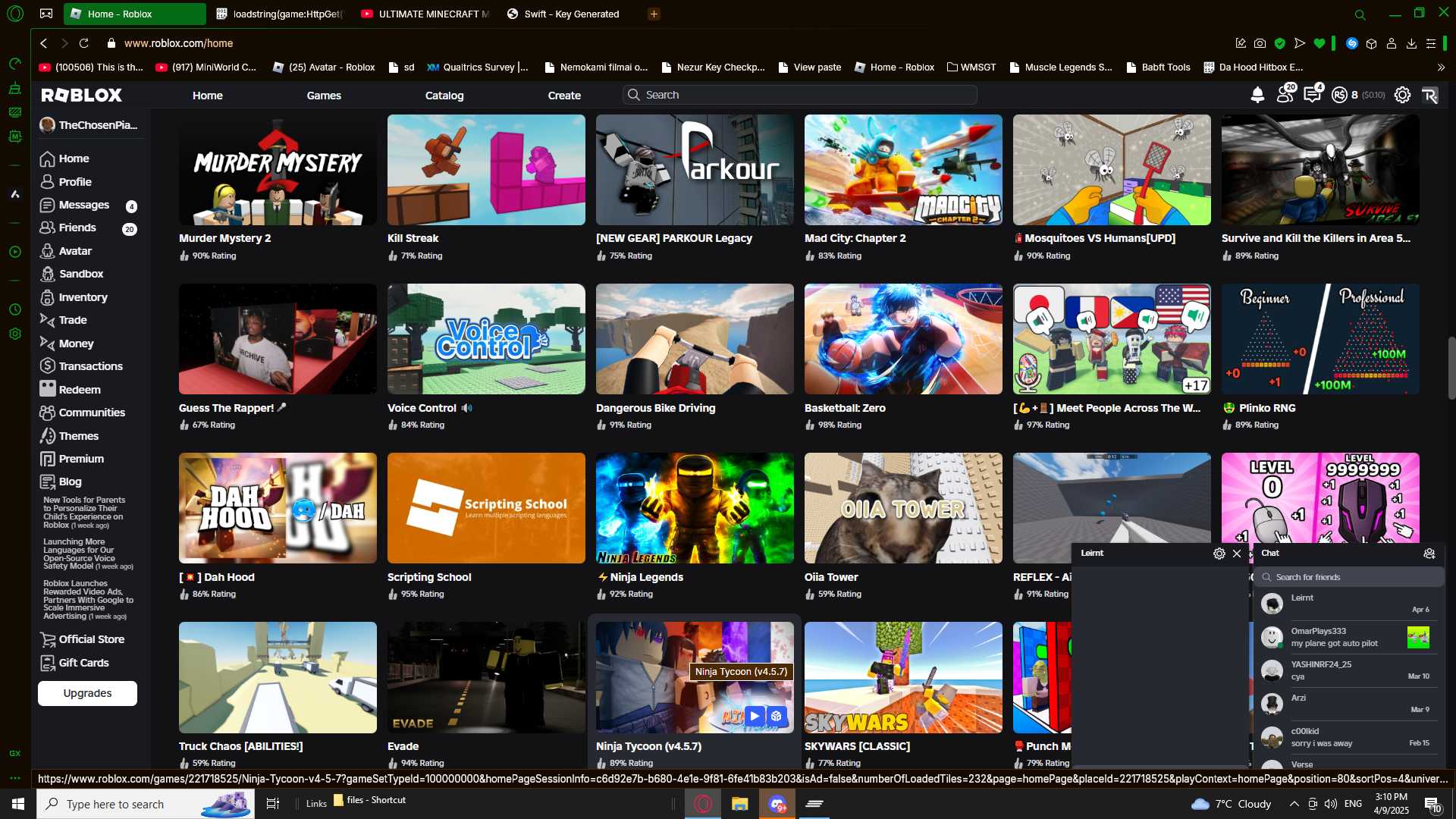Image resolution: width=1456 pixels, height=819 pixels.
Task: Open the Games menu in Roblox header
Action: pyautogui.click(x=324, y=96)
